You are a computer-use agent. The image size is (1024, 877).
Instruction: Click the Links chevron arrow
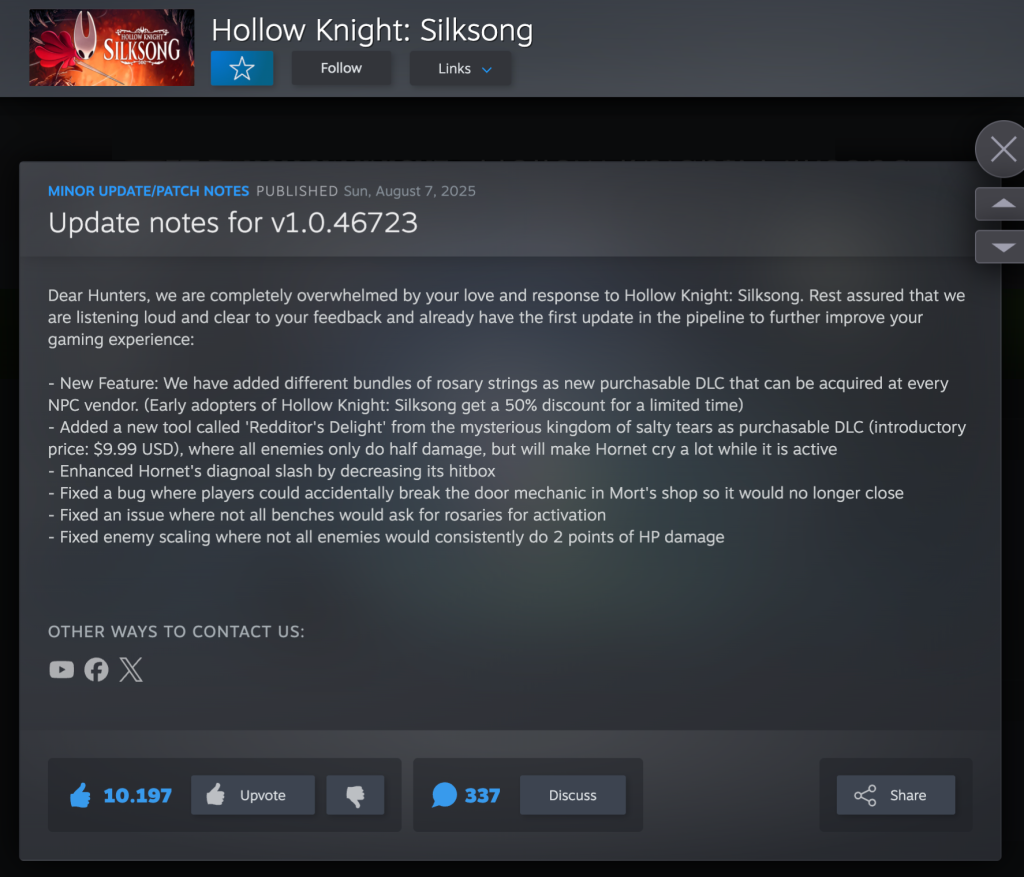click(487, 69)
